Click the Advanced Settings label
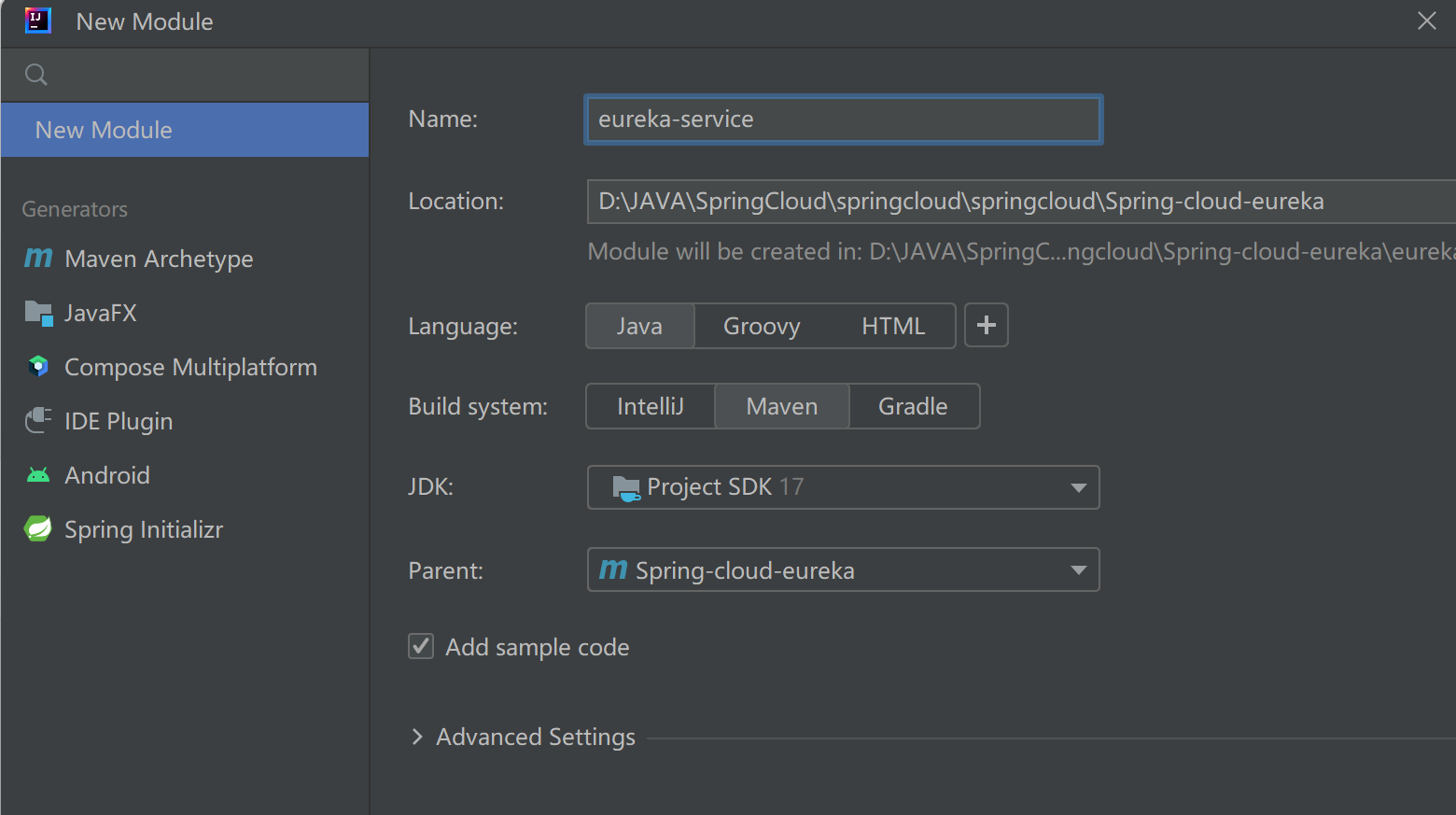This screenshot has width=1456, height=815. click(536, 737)
